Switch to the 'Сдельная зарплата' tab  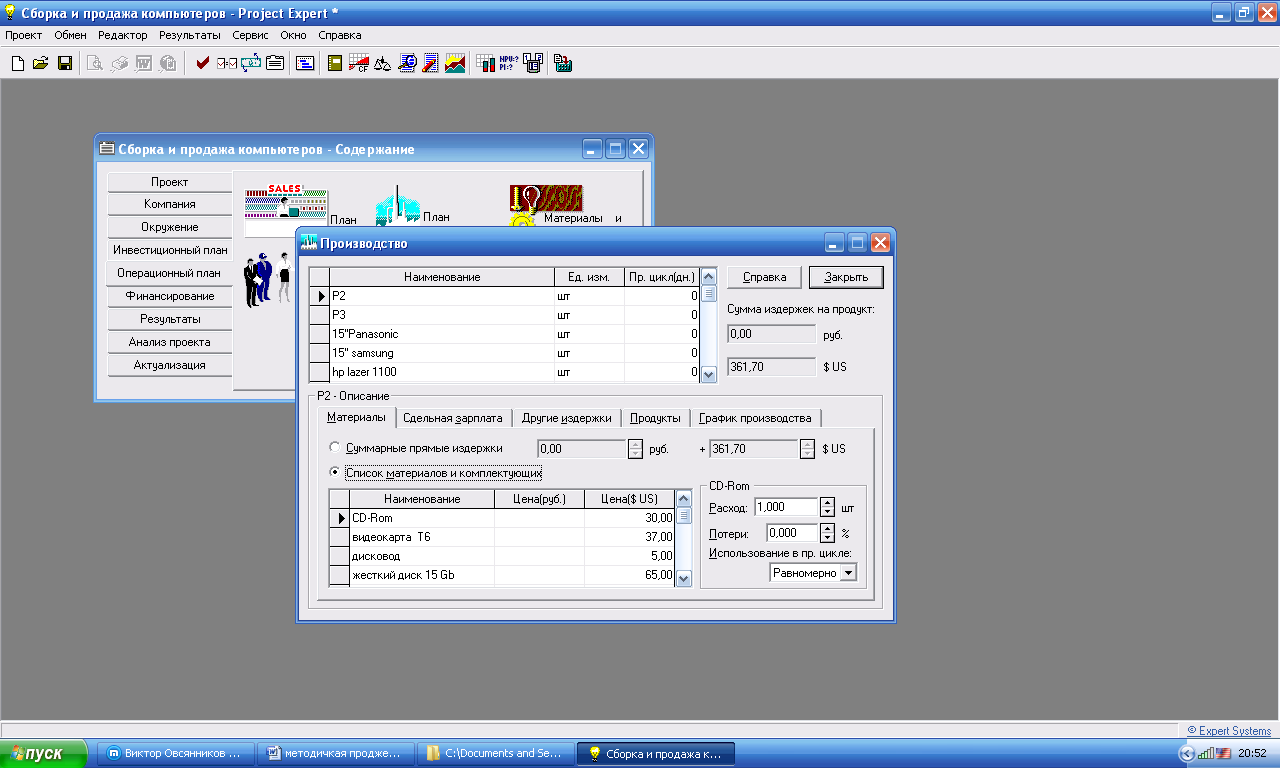pyautogui.click(x=453, y=418)
